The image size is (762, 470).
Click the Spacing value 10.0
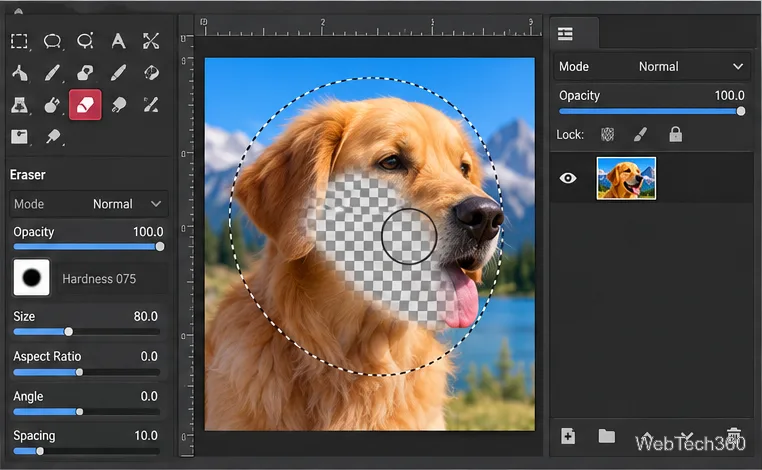[146, 435]
